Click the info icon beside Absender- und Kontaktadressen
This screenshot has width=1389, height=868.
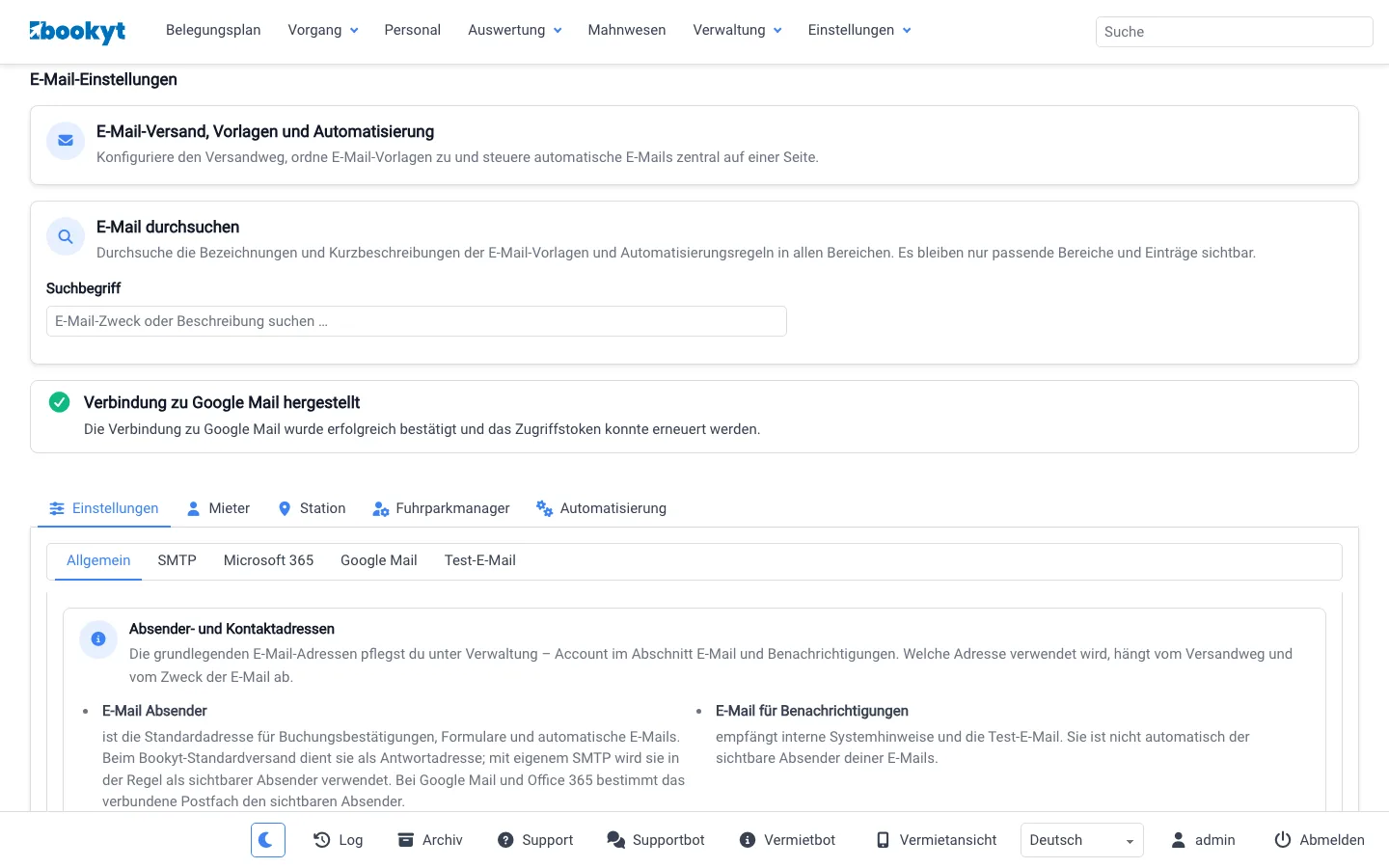coord(98,638)
